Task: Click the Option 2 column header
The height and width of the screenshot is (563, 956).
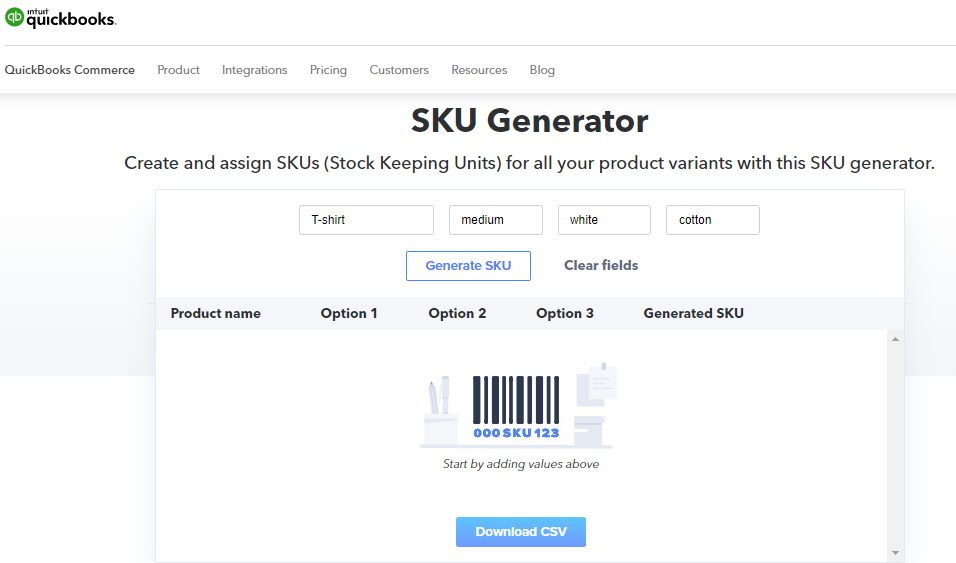Action: [457, 314]
